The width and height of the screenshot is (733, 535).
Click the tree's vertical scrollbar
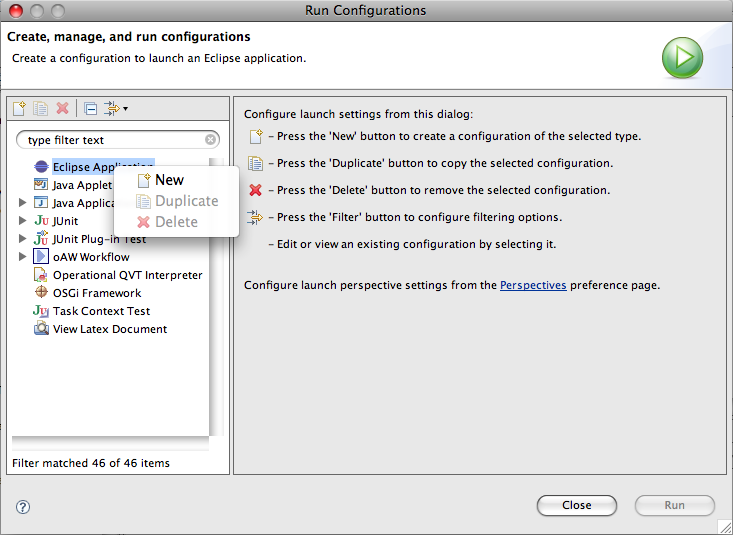[216, 297]
